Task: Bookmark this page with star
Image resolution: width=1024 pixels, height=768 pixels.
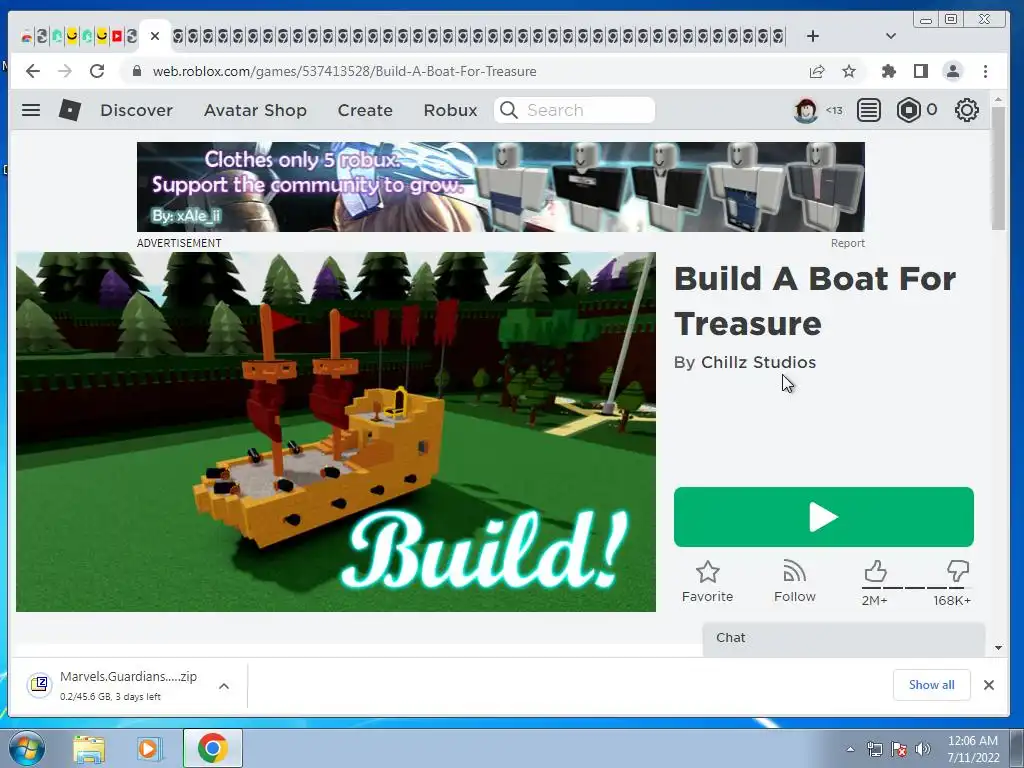Action: tap(848, 71)
